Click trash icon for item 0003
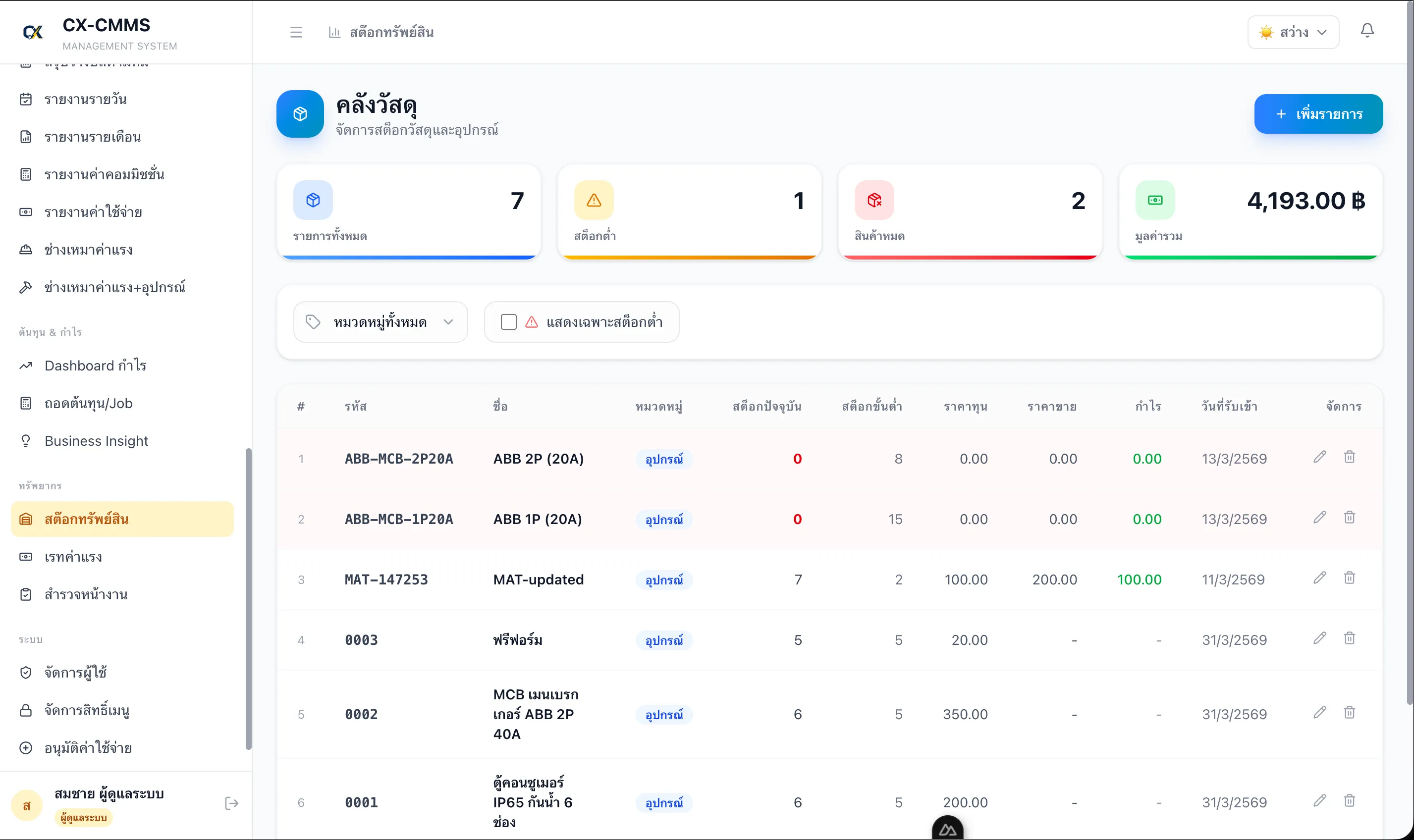The image size is (1414, 840). pos(1349,638)
